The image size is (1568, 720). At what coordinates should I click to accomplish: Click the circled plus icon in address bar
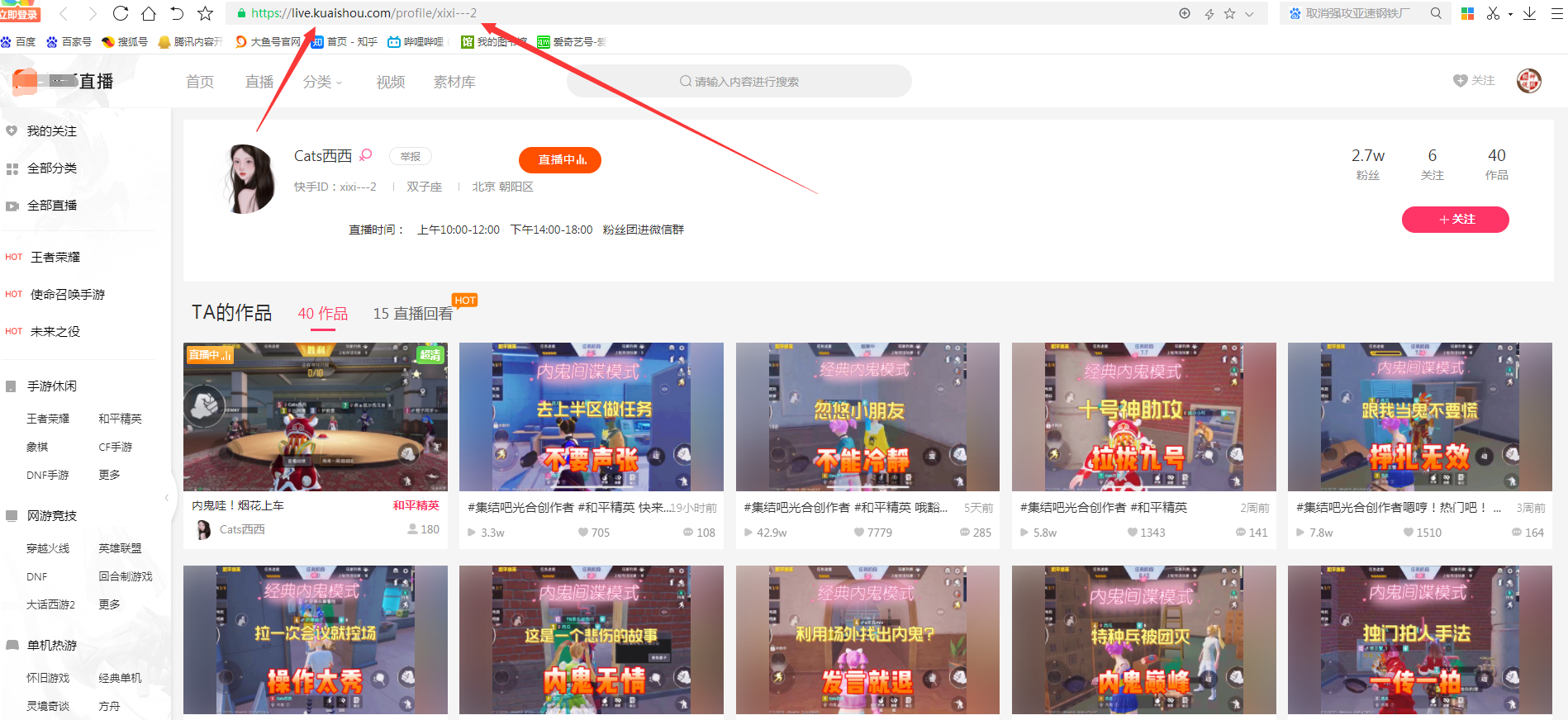click(1185, 13)
